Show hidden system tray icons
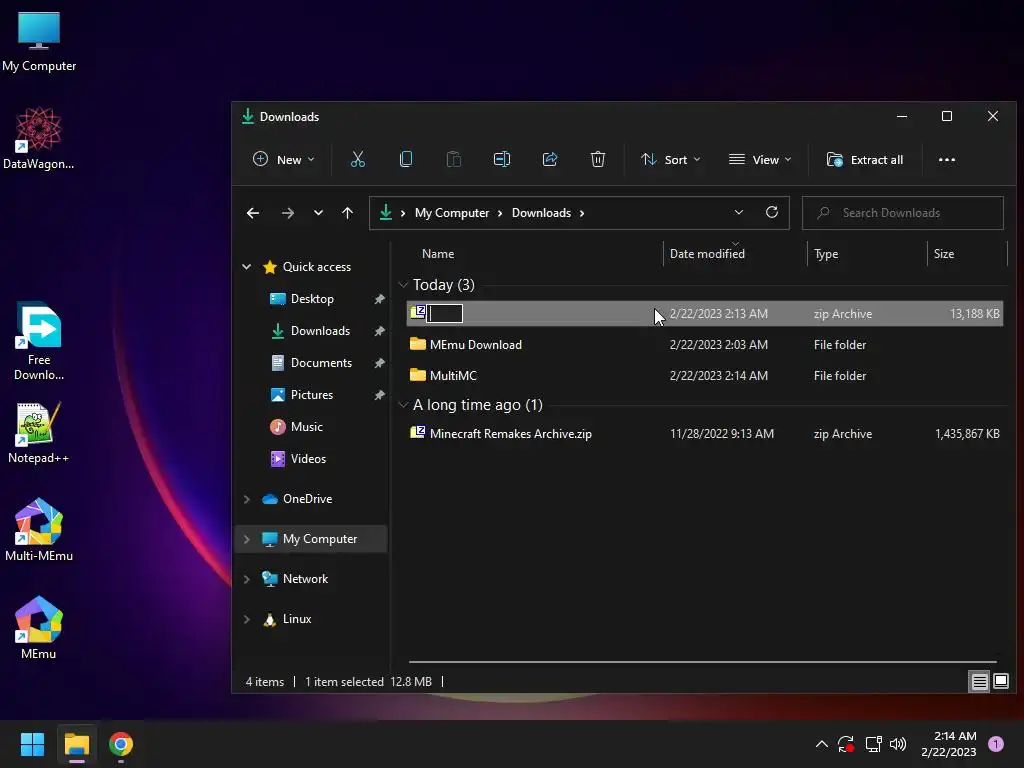Image resolution: width=1024 pixels, height=768 pixels. [822, 744]
